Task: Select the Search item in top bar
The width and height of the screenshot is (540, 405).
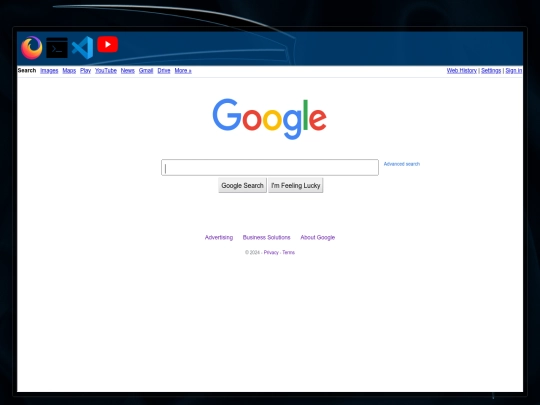Action: point(27,70)
